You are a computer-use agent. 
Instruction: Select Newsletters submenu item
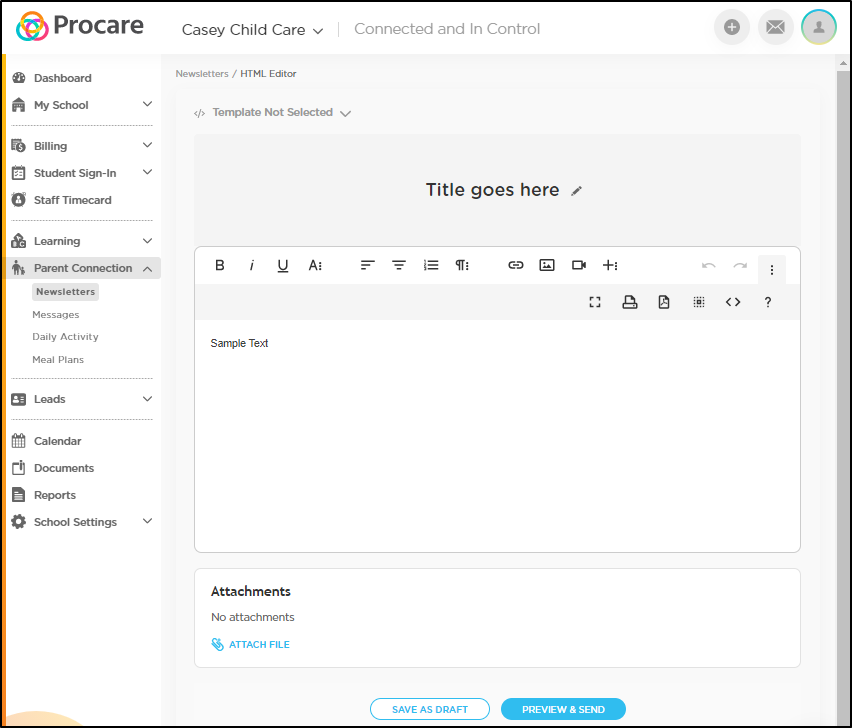[65, 292]
